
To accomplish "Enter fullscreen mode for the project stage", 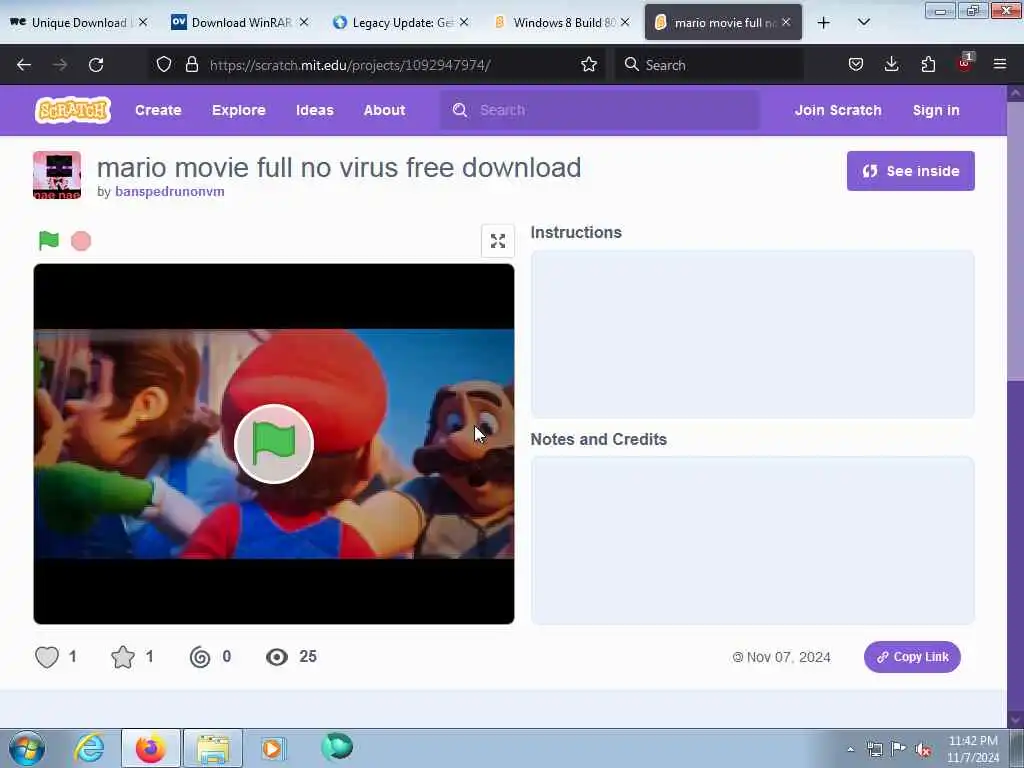I will (498, 241).
